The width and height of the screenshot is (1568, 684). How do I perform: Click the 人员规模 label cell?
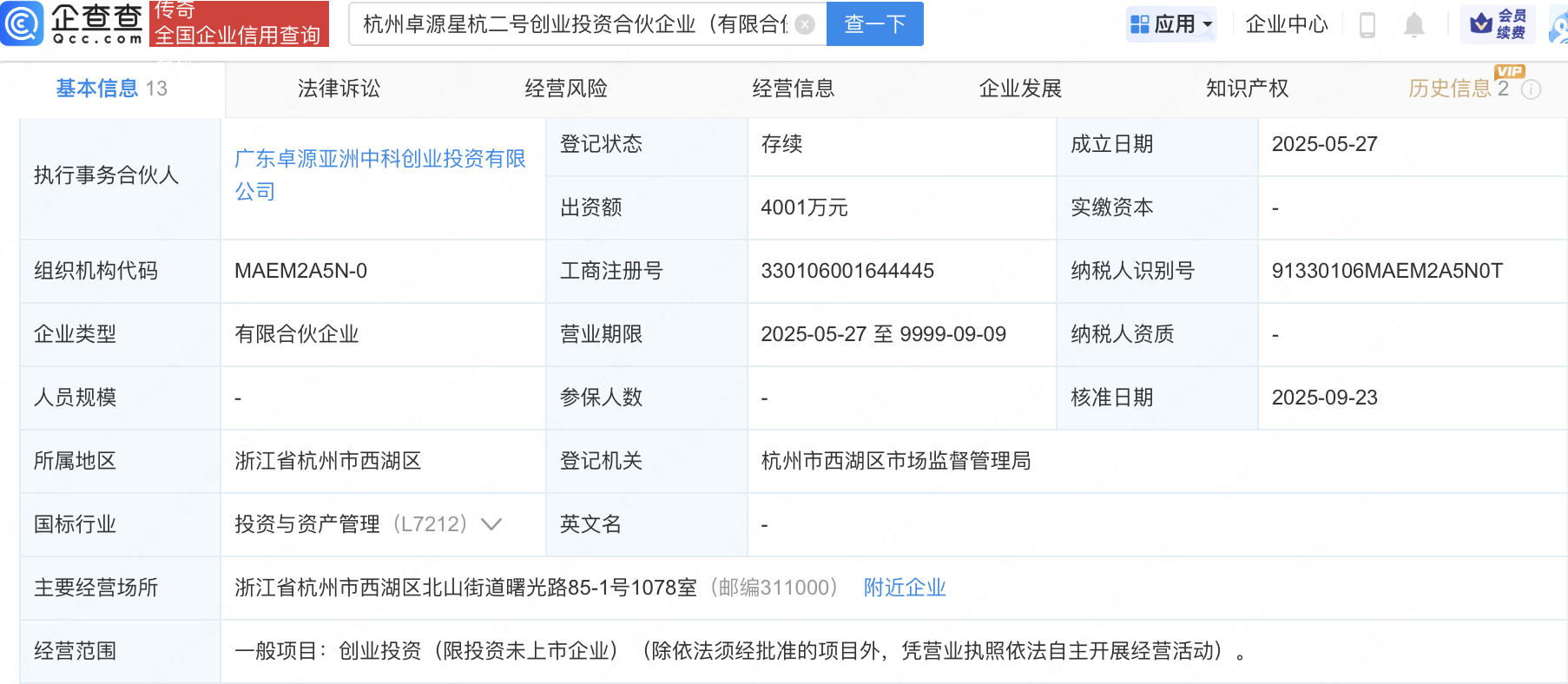[120, 398]
